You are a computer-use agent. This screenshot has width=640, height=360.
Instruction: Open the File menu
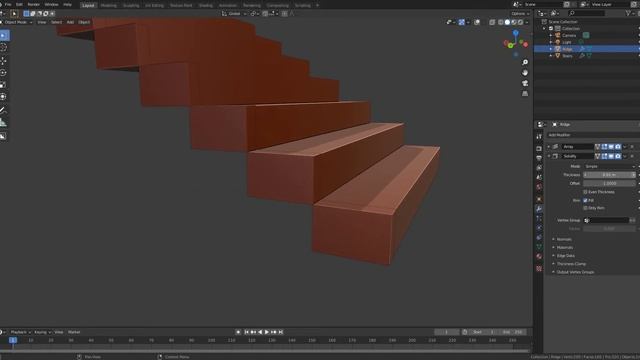8,4
